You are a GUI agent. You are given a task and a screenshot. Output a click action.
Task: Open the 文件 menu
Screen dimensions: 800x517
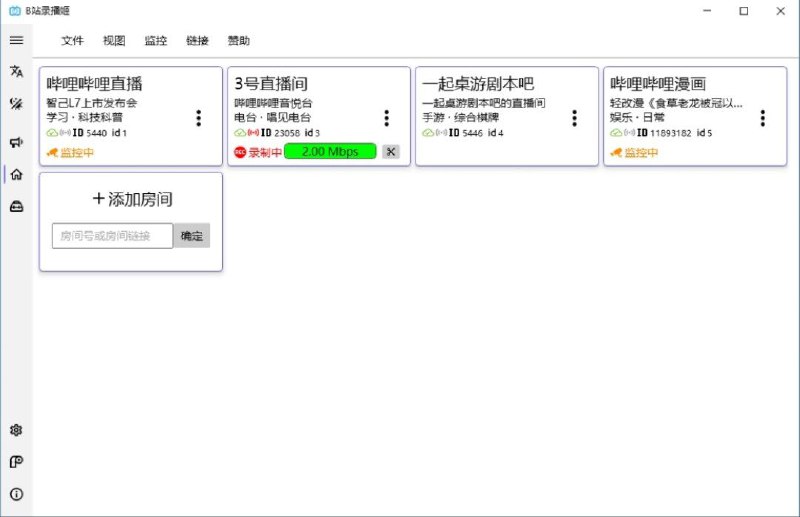click(x=72, y=41)
